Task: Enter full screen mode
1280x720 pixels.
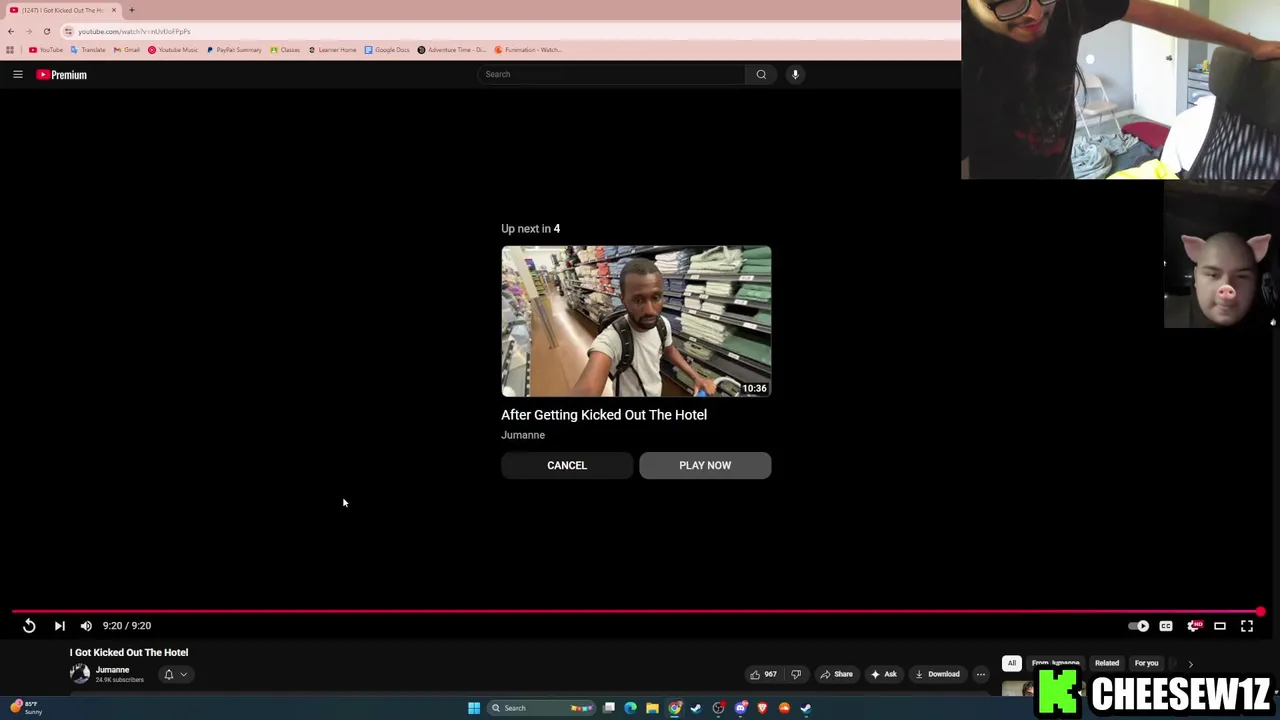Action: pos(1247,626)
